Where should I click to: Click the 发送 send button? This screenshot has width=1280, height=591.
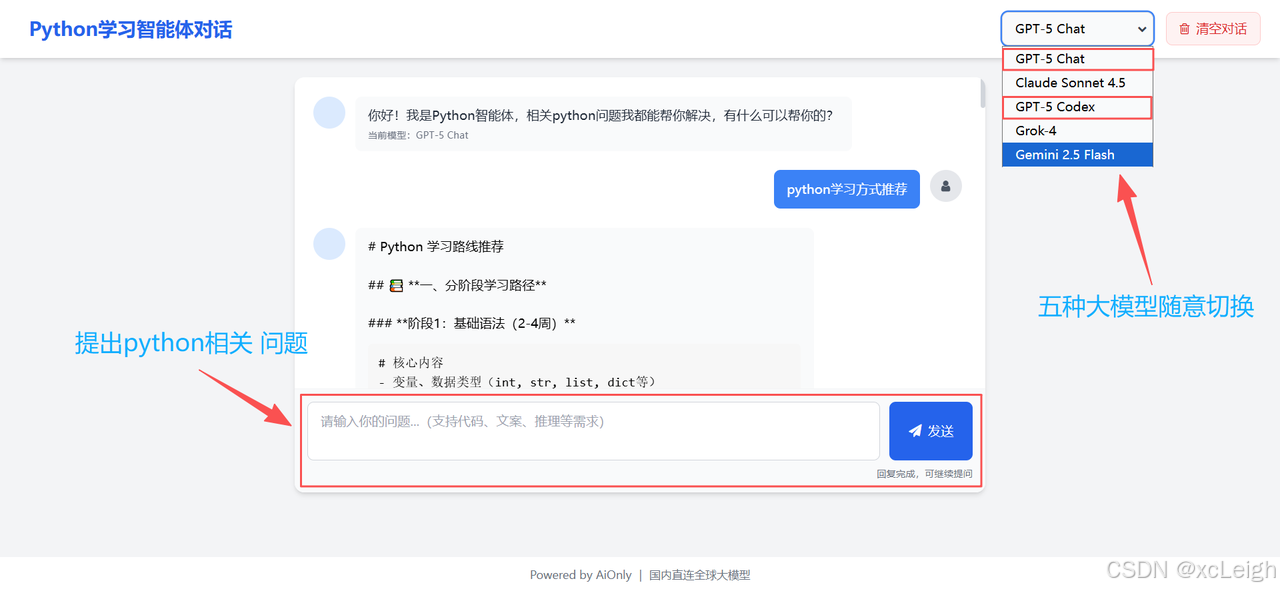(931, 431)
